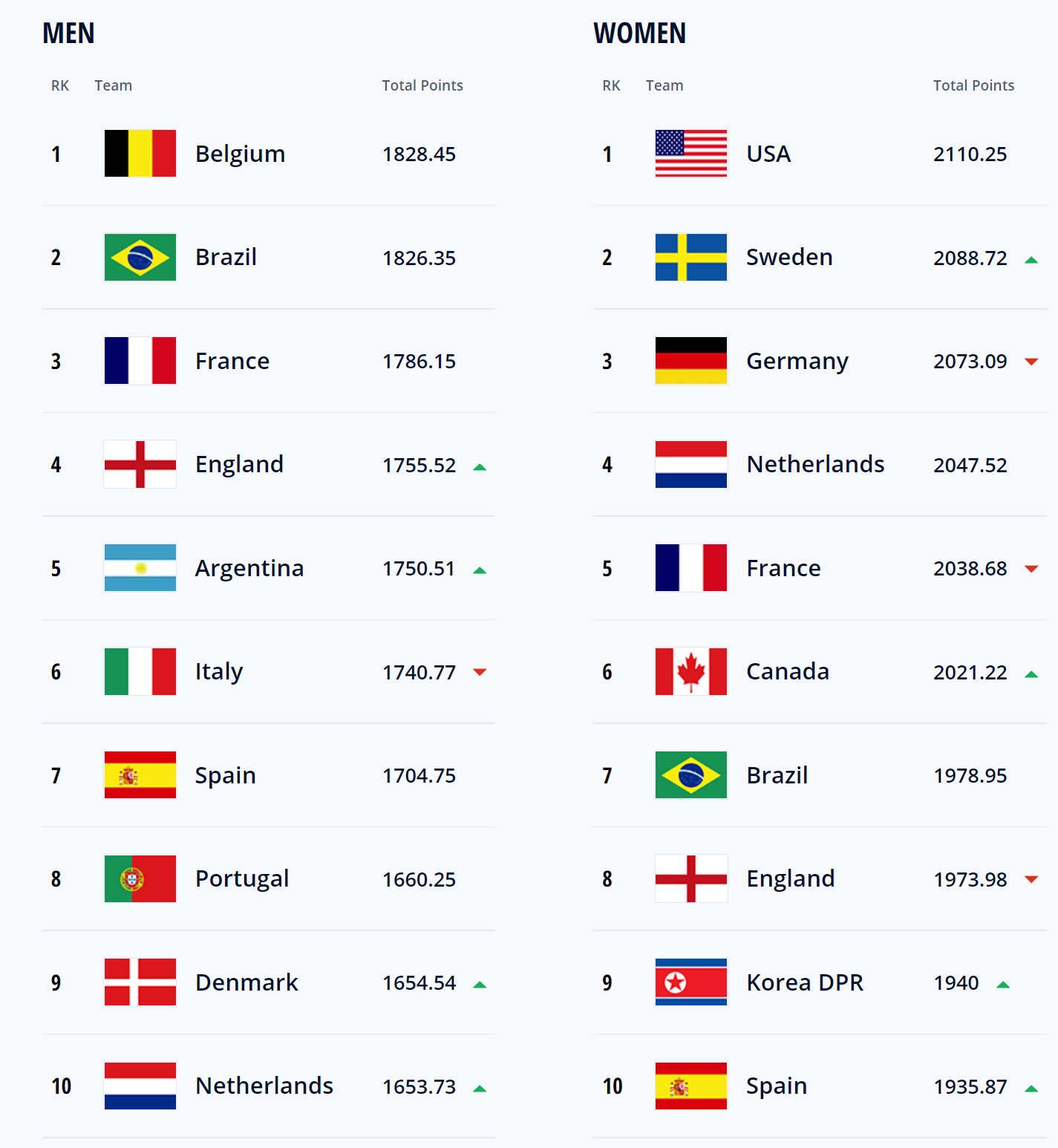Click Women's France team name
This screenshot has width=1058, height=1148.
pyautogui.click(x=783, y=568)
